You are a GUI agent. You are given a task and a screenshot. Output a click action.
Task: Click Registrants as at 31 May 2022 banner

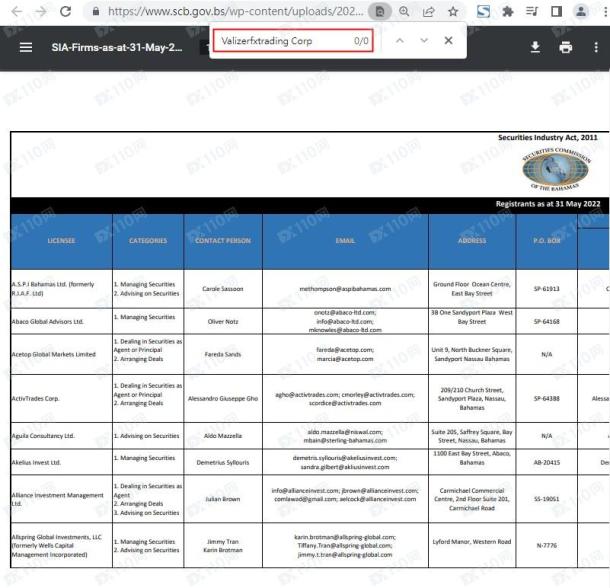[548, 204]
